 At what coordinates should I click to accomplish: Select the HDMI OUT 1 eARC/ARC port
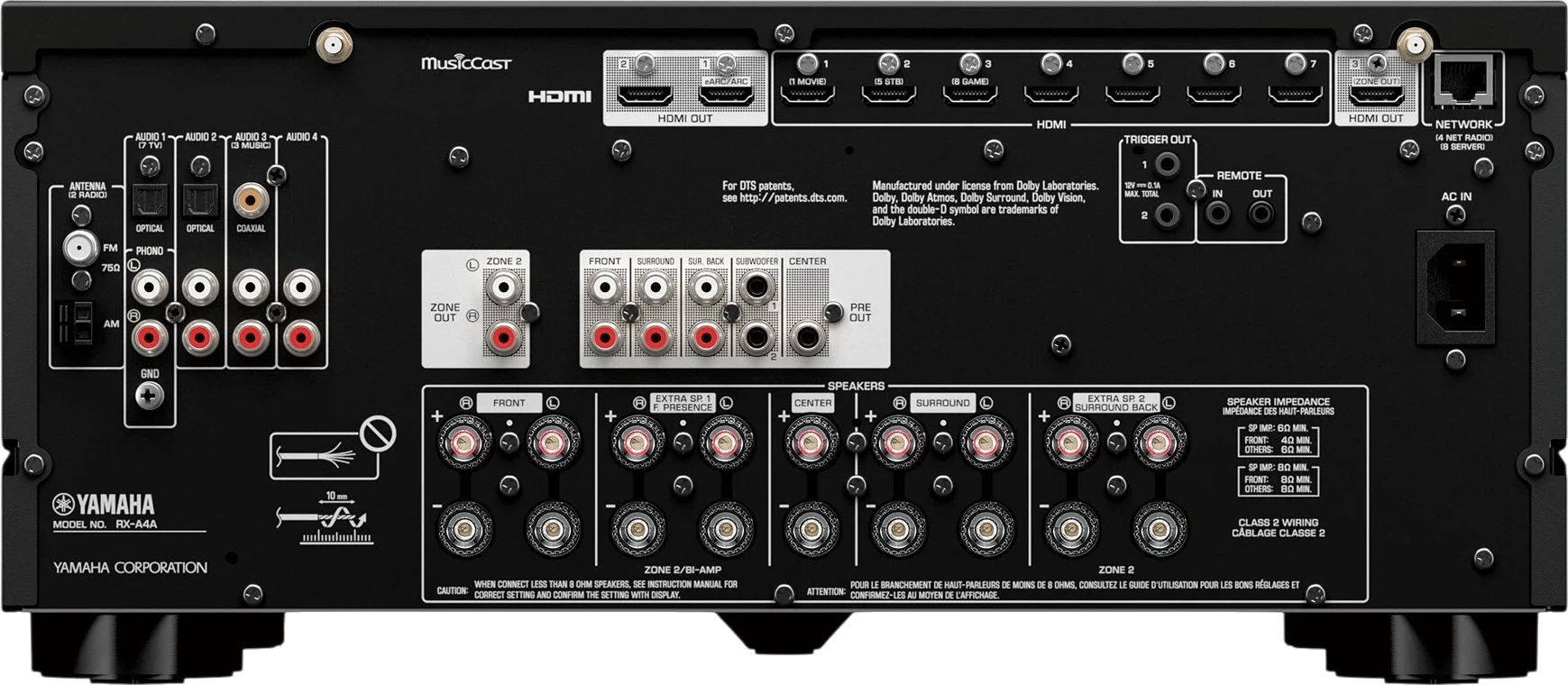point(726,95)
